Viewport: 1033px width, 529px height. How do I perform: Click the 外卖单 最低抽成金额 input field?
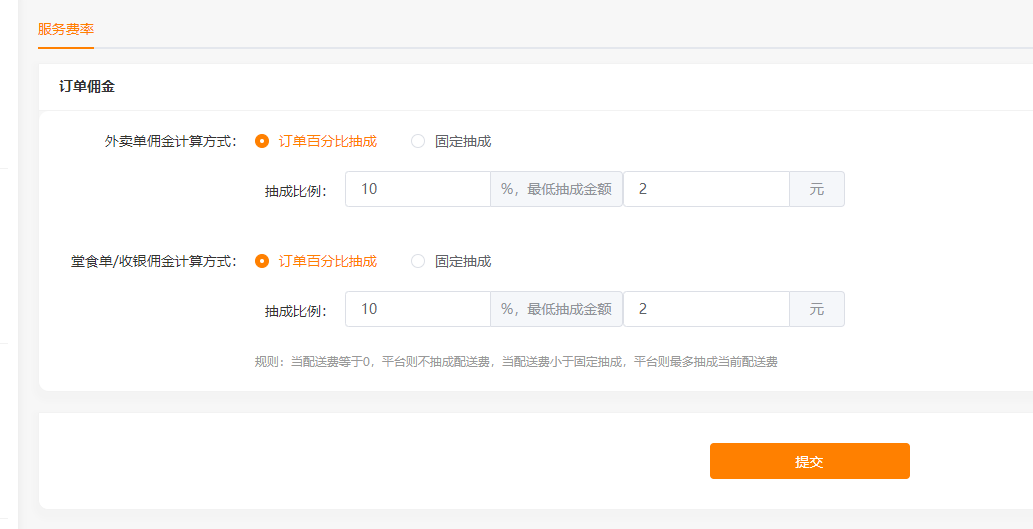(706, 189)
